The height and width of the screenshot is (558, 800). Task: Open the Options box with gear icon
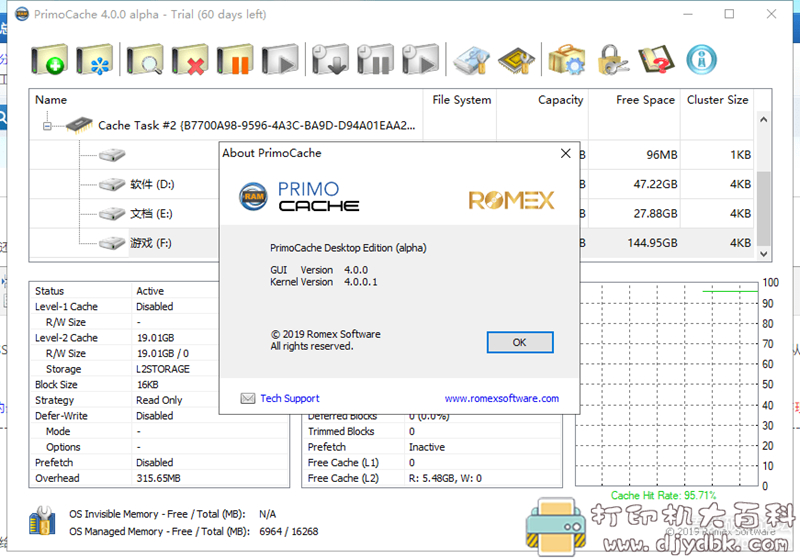566,60
